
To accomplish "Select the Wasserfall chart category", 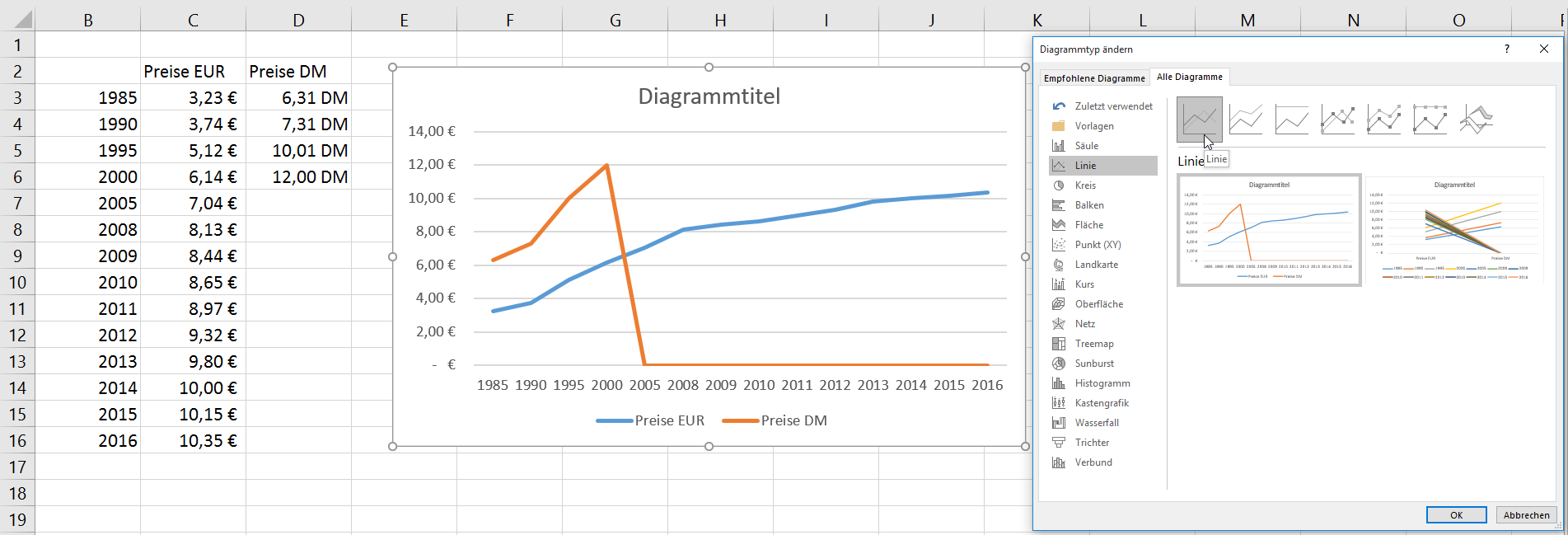I will pos(1096,423).
